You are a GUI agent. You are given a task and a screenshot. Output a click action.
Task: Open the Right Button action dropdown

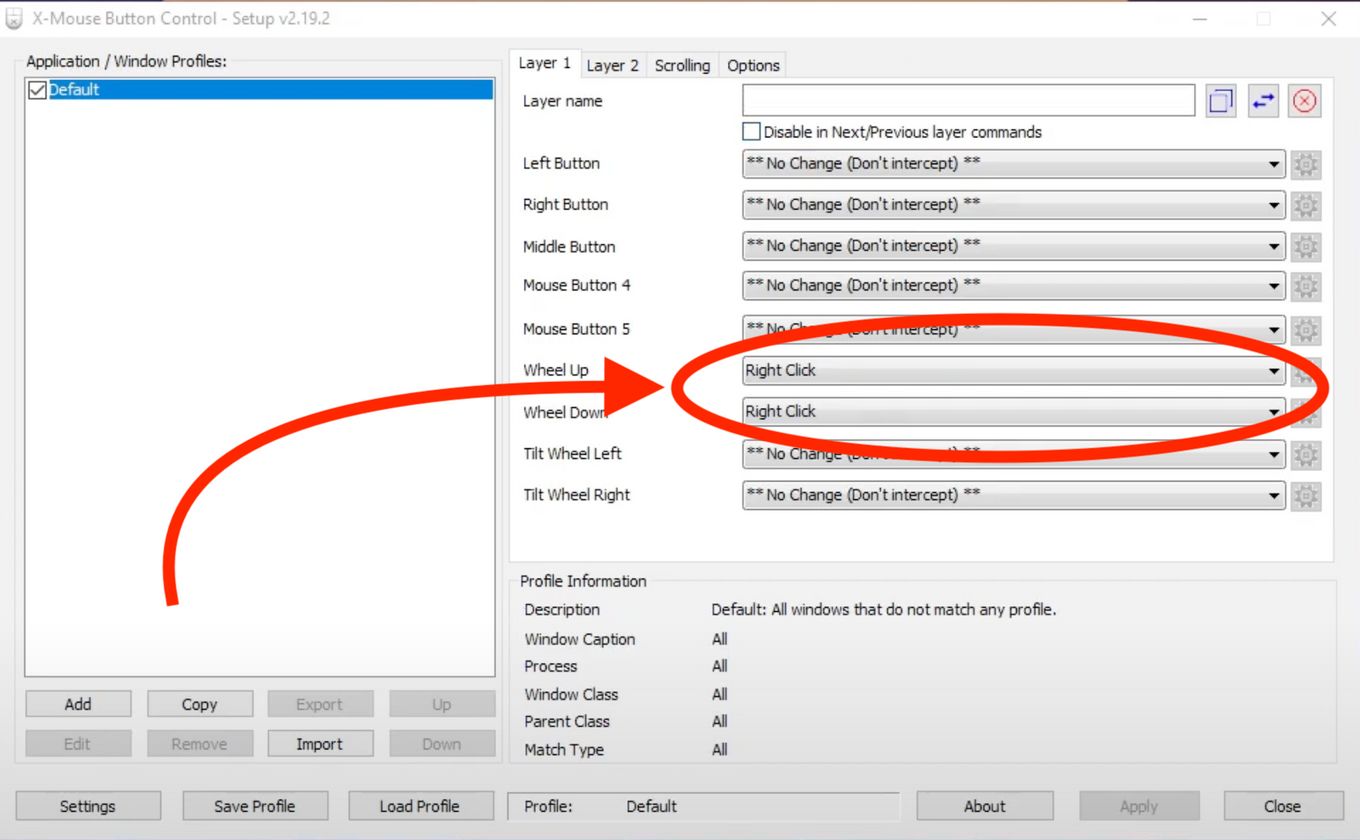(1274, 205)
